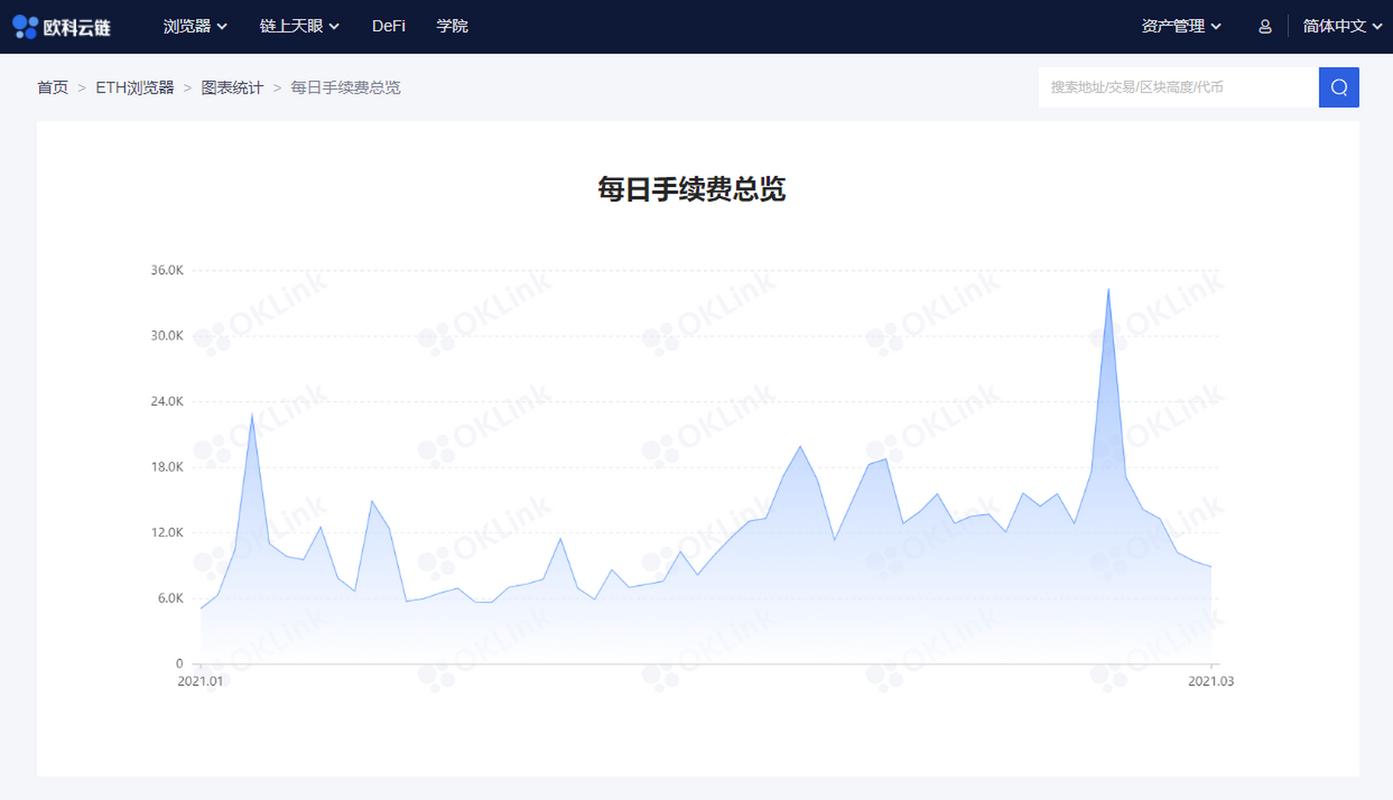Go to the 学院 page
This screenshot has width=1393, height=800.
(x=452, y=26)
